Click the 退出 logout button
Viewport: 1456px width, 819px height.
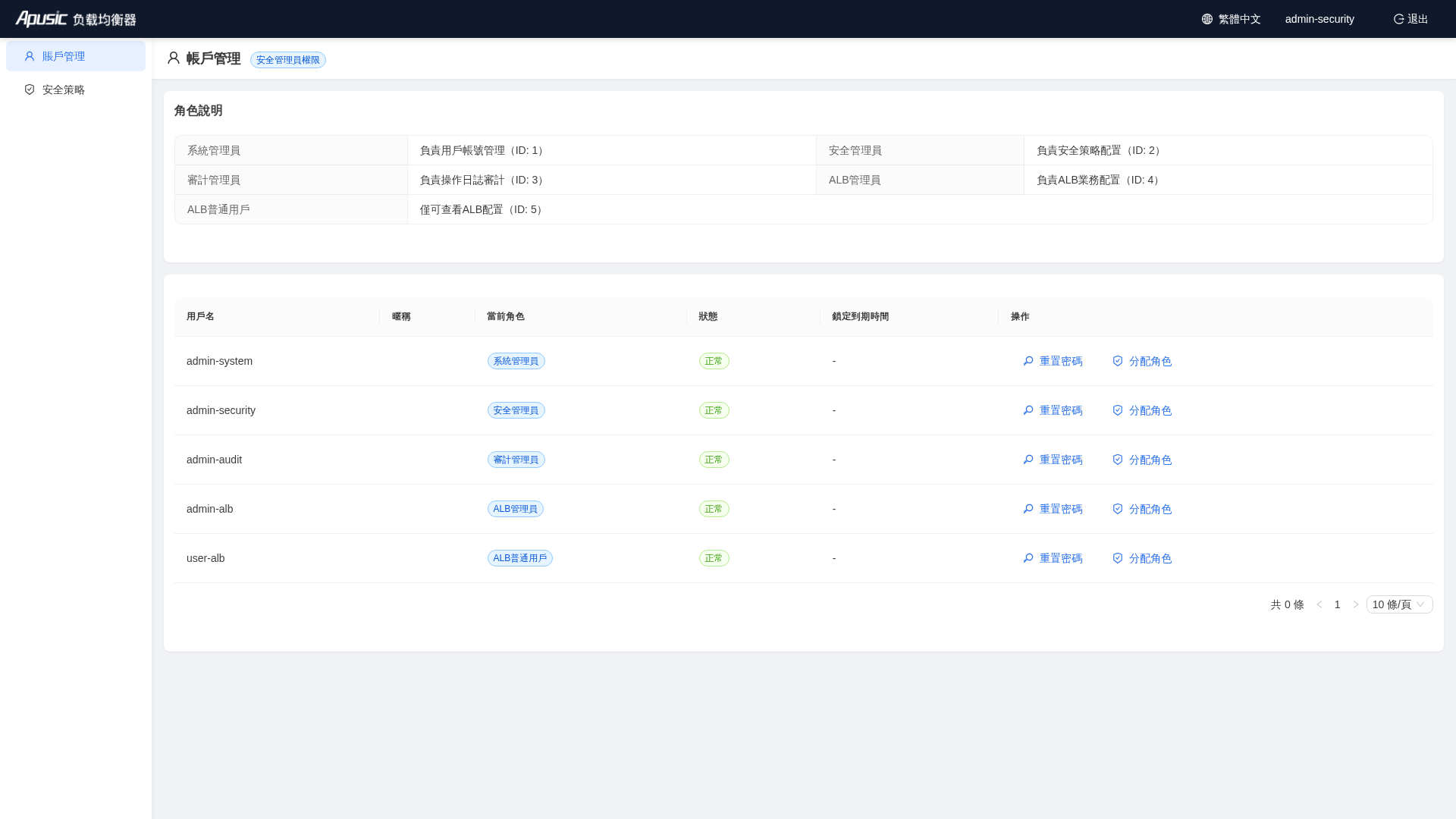(x=1410, y=19)
